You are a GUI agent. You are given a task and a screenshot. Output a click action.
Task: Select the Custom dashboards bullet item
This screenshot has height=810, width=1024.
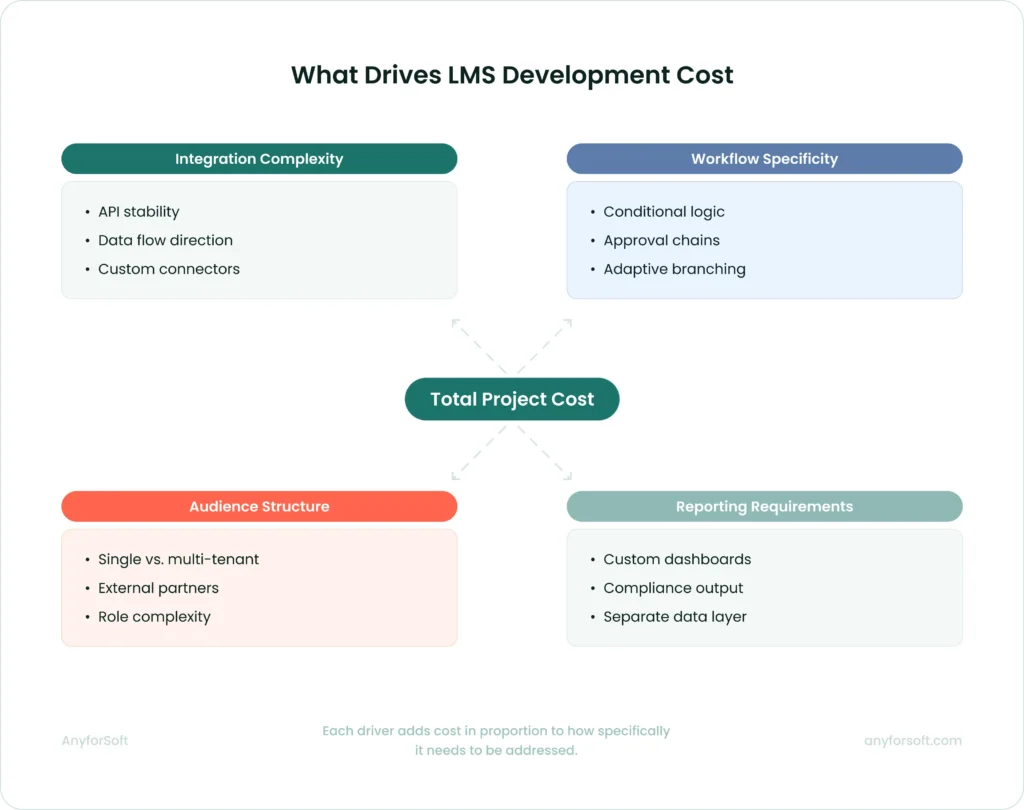(677, 560)
